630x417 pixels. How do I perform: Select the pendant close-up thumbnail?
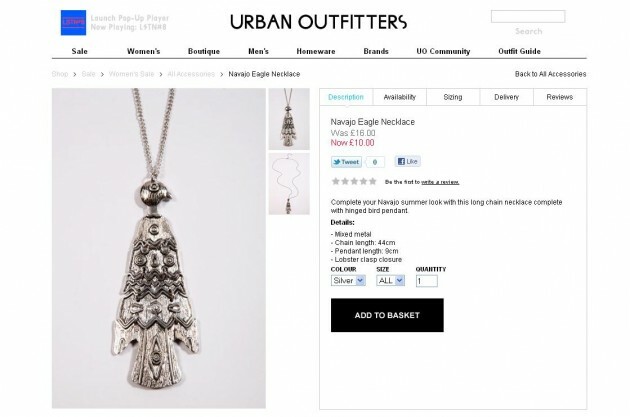pos(289,119)
